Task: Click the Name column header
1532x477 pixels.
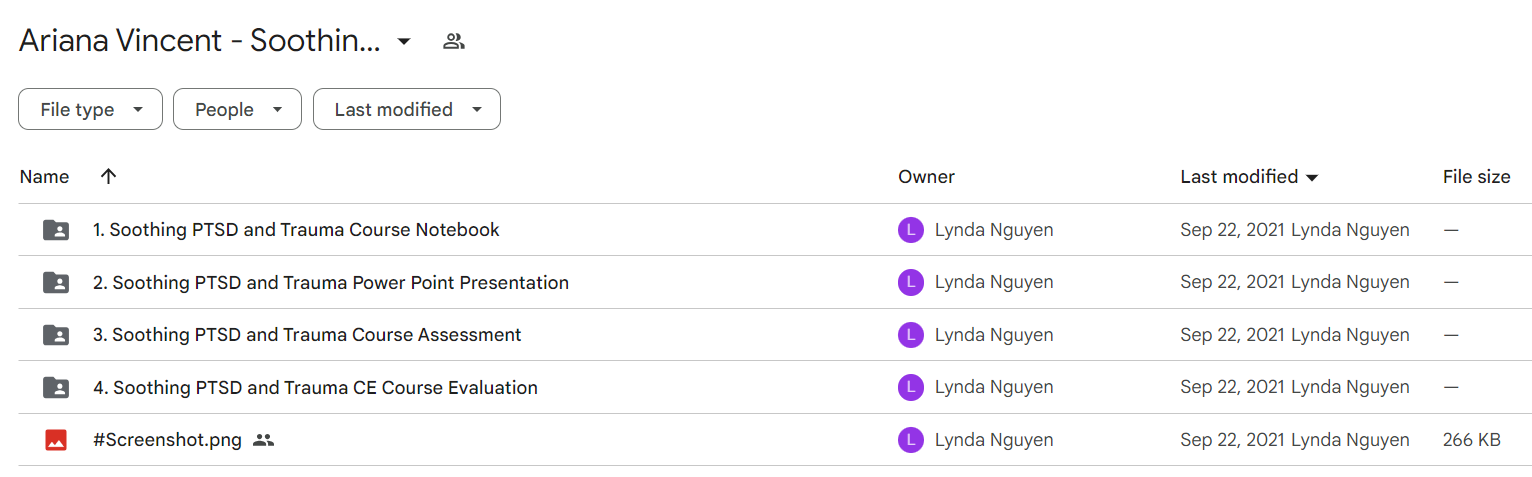Action: pyautogui.click(x=44, y=177)
